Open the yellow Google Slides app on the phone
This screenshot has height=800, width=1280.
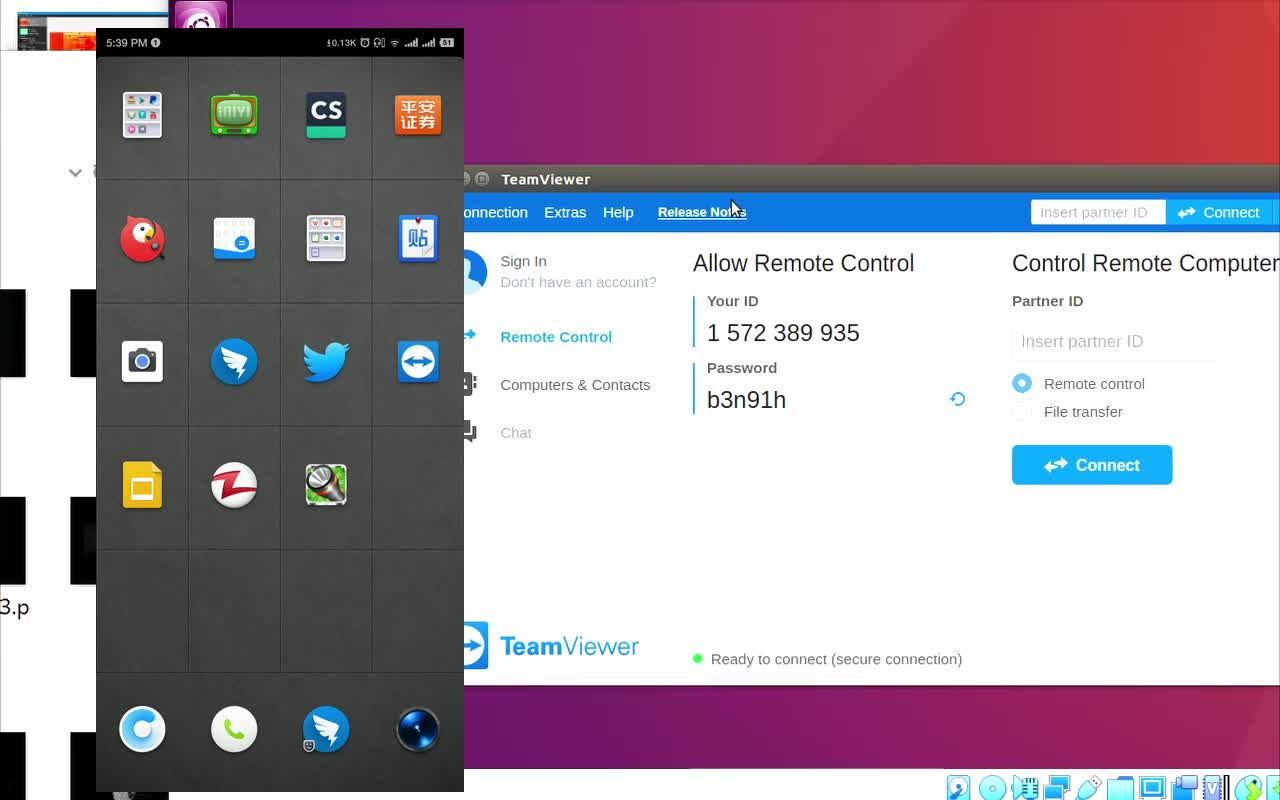pos(142,485)
